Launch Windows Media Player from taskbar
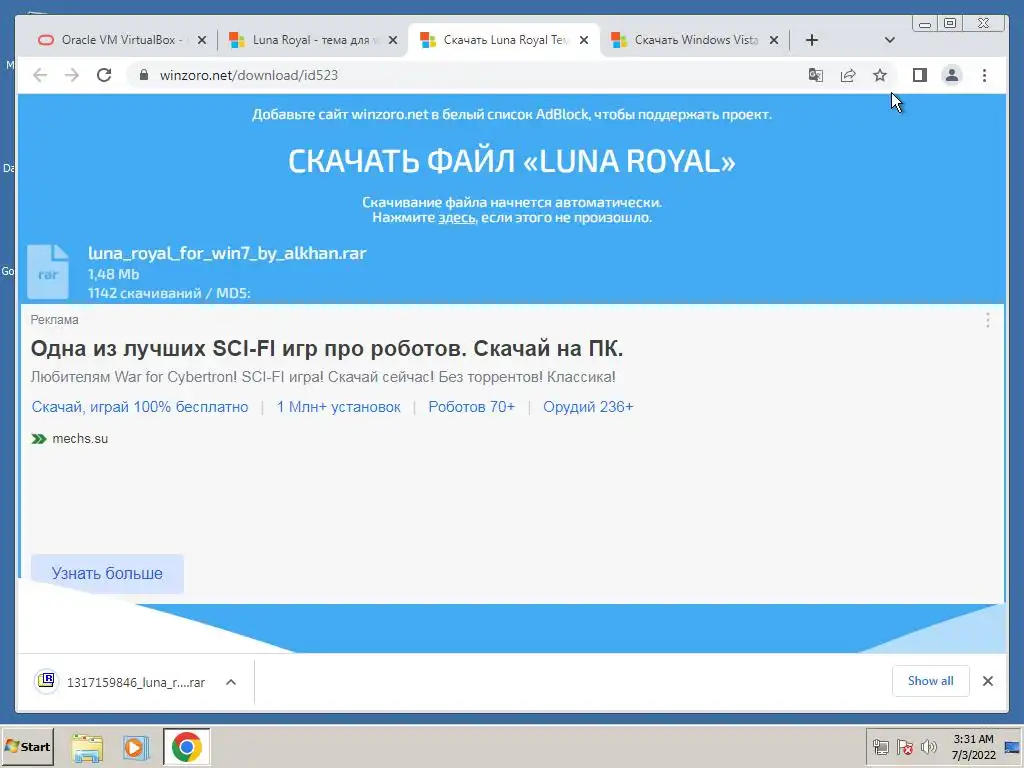Image resolution: width=1024 pixels, height=768 pixels. click(x=136, y=748)
